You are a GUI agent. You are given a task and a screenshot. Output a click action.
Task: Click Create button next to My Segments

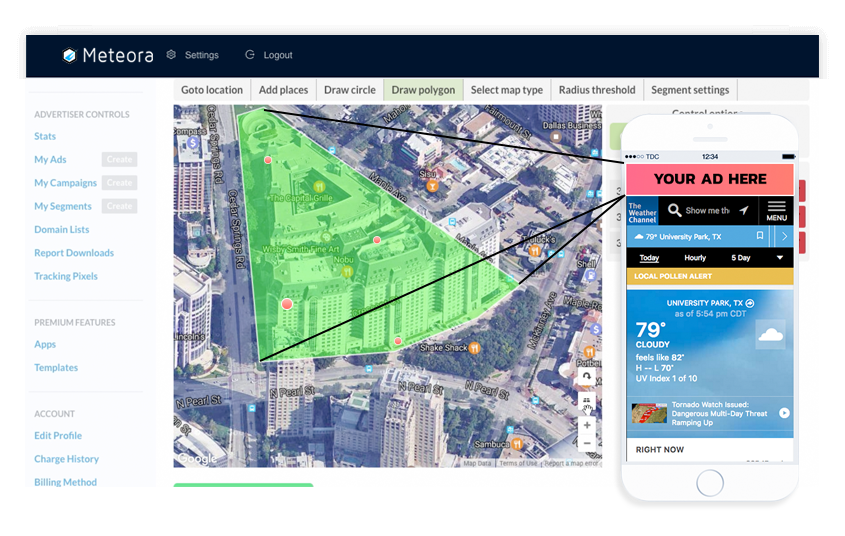click(119, 206)
